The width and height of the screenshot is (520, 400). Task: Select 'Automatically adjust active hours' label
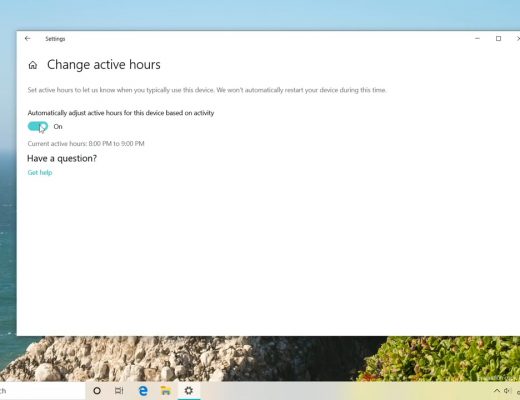(x=121, y=113)
